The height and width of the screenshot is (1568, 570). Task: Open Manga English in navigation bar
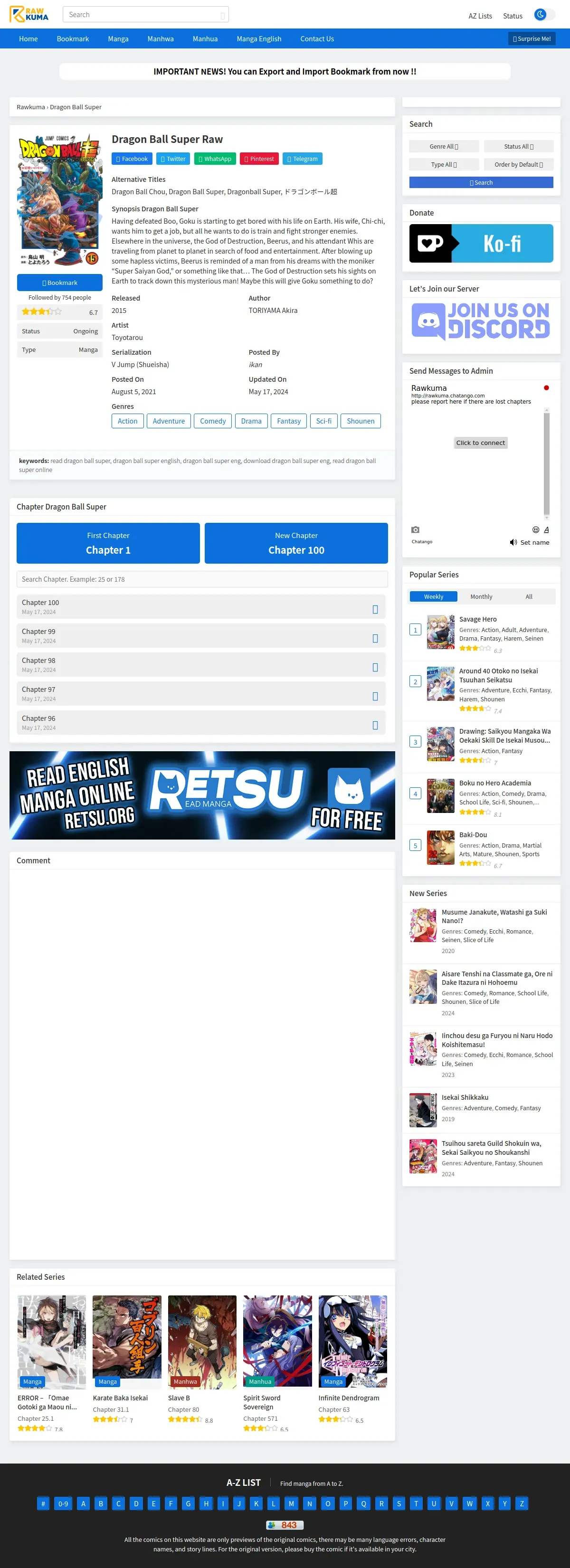pyautogui.click(x=259, y=39)
